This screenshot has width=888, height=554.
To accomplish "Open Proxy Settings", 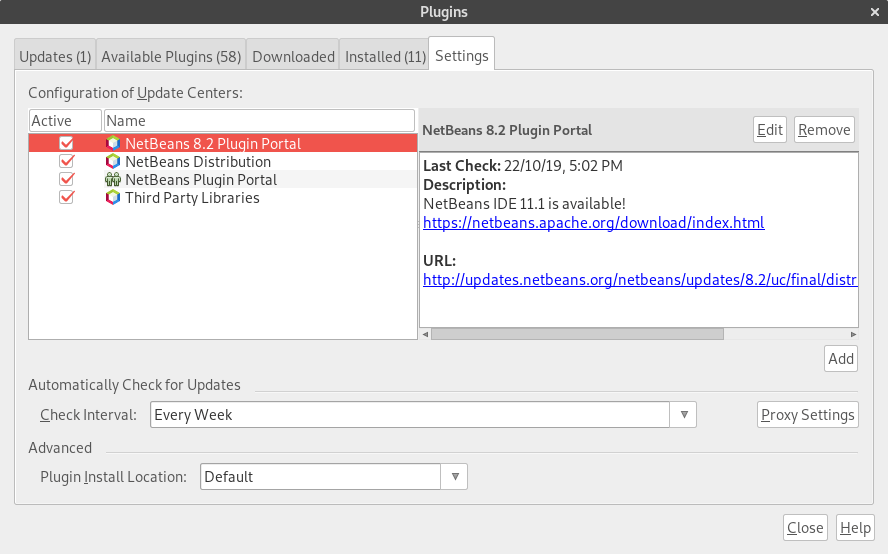I will coord(808,415).
